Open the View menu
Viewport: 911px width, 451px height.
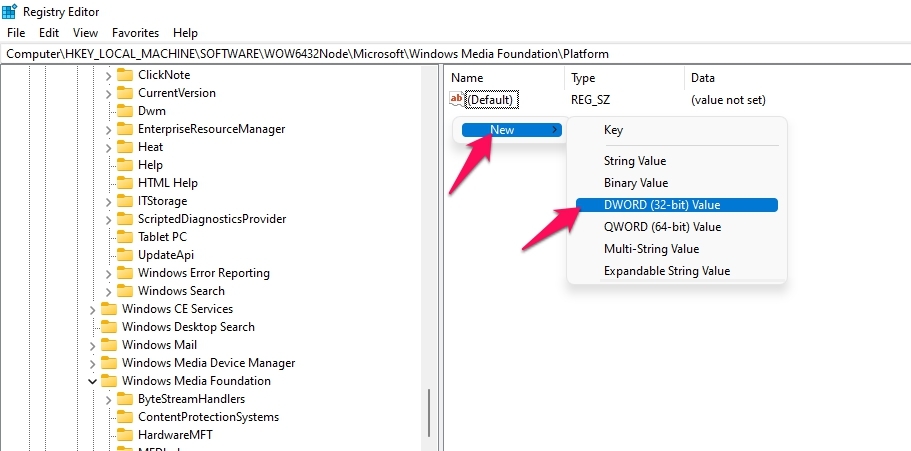(85, 33)
